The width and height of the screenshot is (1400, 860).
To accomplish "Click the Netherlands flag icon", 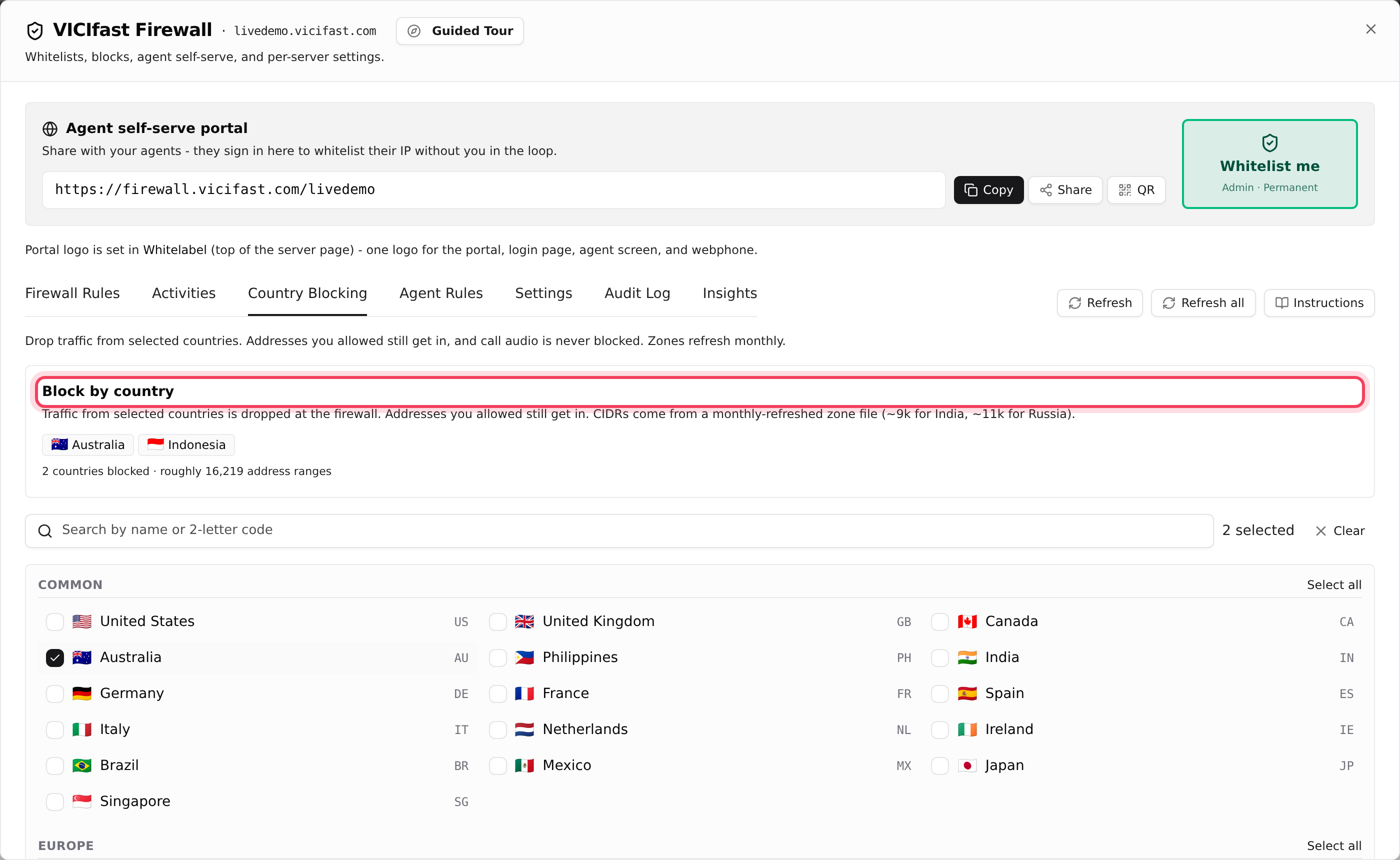I will [x=524, y=729].
